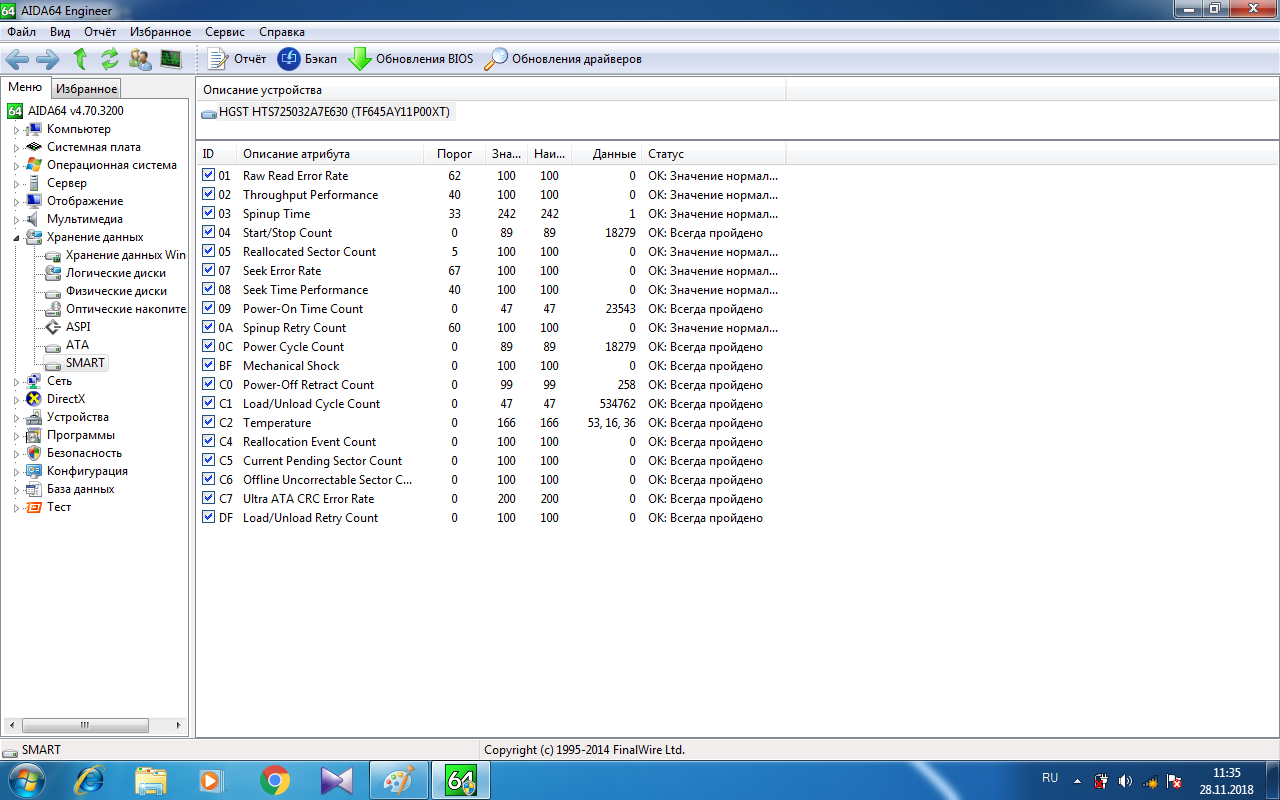Expand the Сеть tree node
Screen dimensions: 1280x800
coord(16,381)
